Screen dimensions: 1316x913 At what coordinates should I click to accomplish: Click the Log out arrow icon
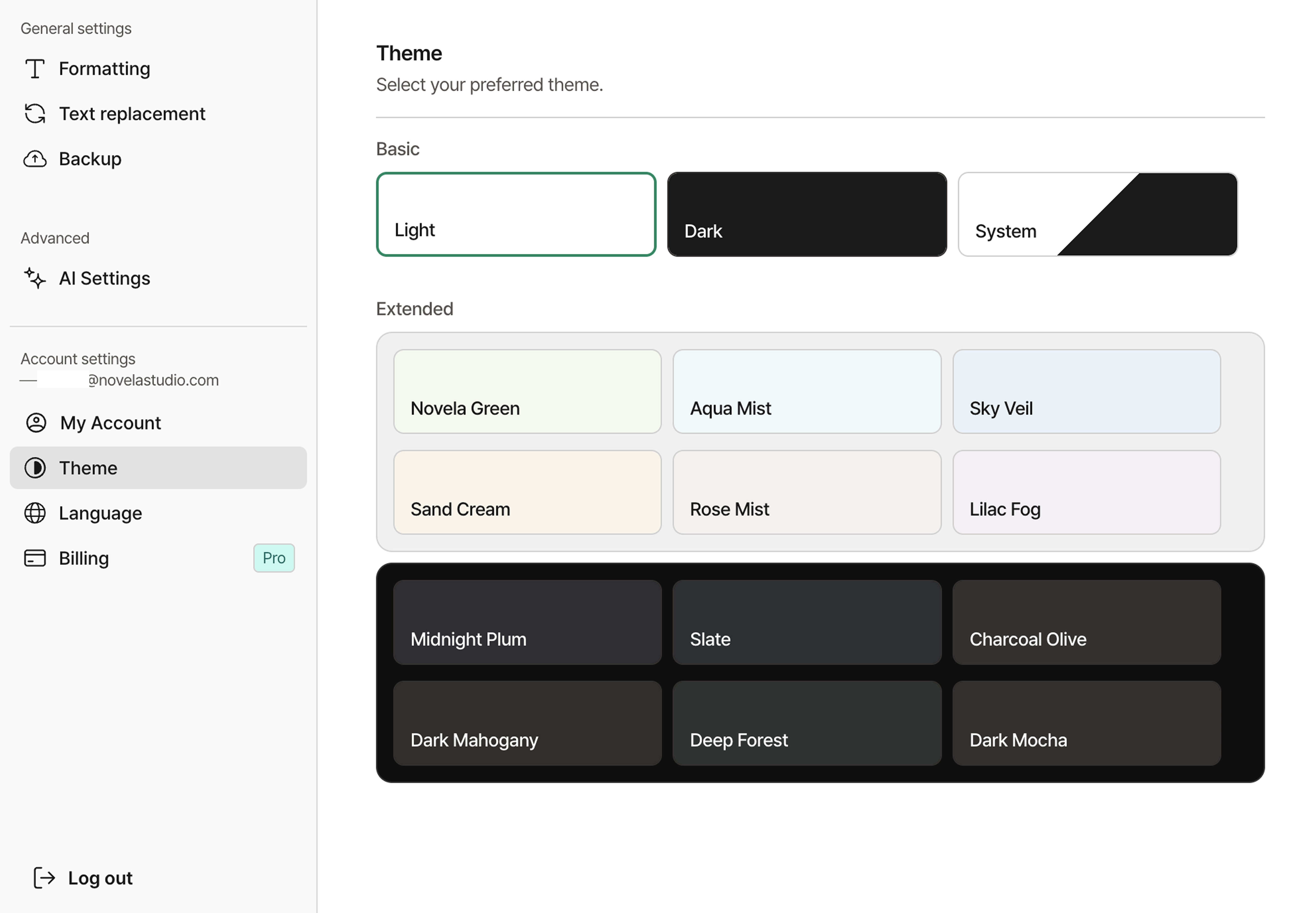tap(44, 878)
